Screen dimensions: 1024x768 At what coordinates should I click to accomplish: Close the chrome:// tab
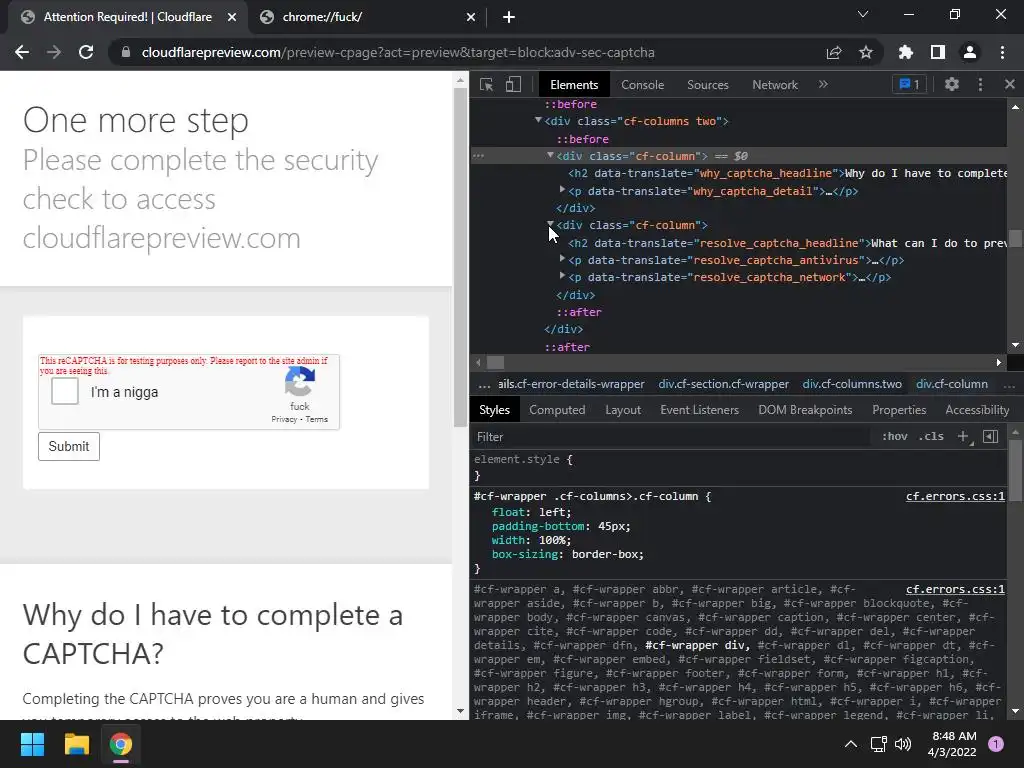471,17
